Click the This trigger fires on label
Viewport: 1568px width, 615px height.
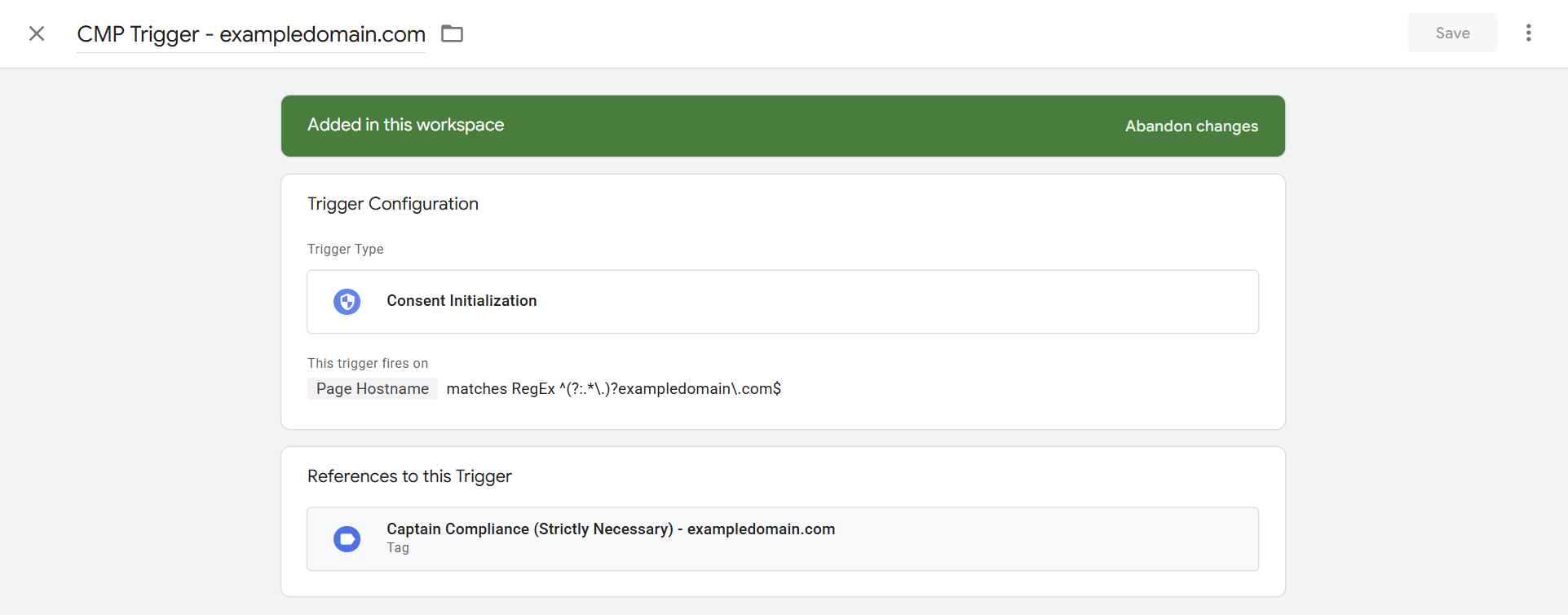(368, 364)
